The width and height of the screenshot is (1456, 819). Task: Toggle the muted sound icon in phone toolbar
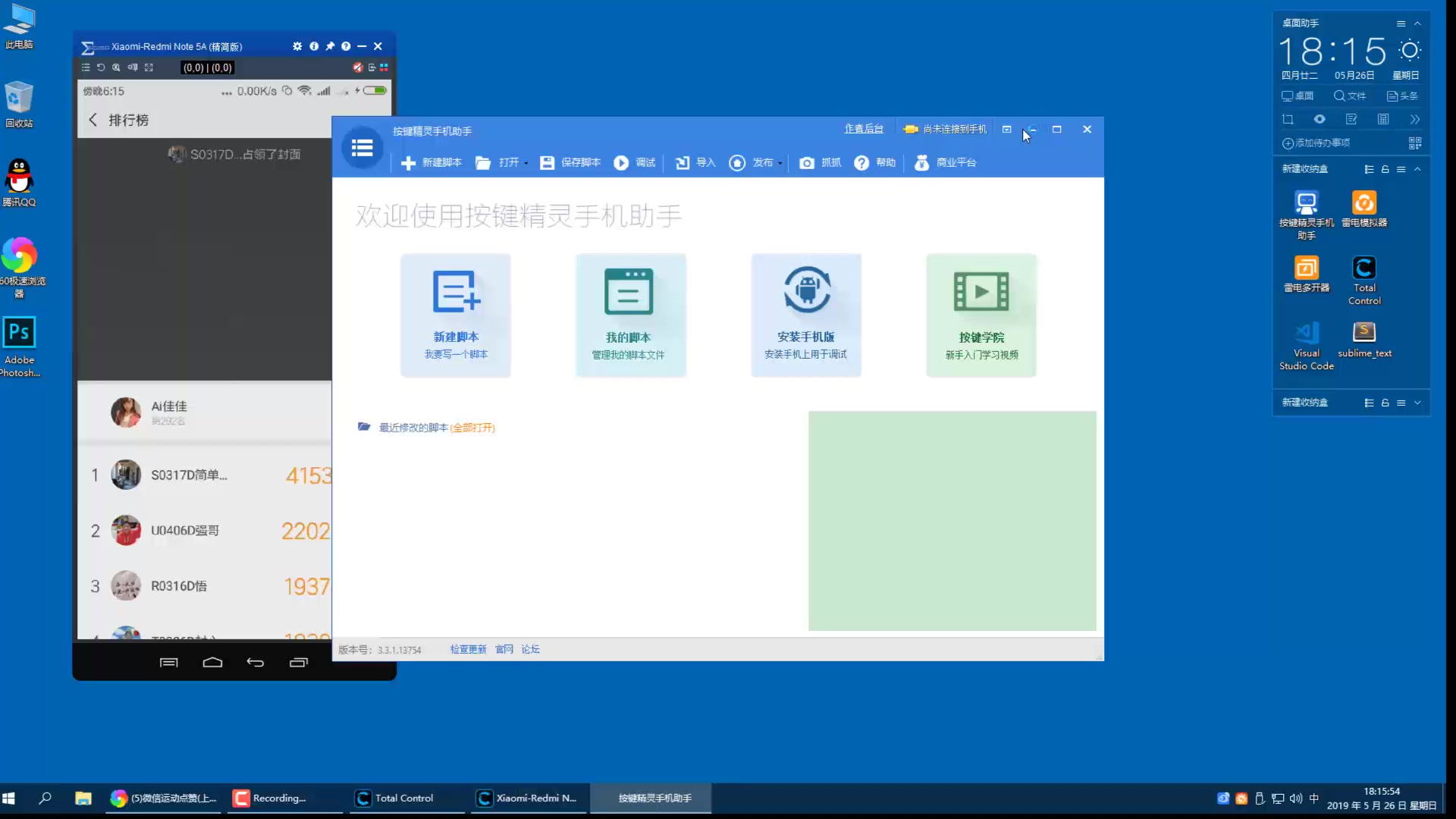[357, 67]
